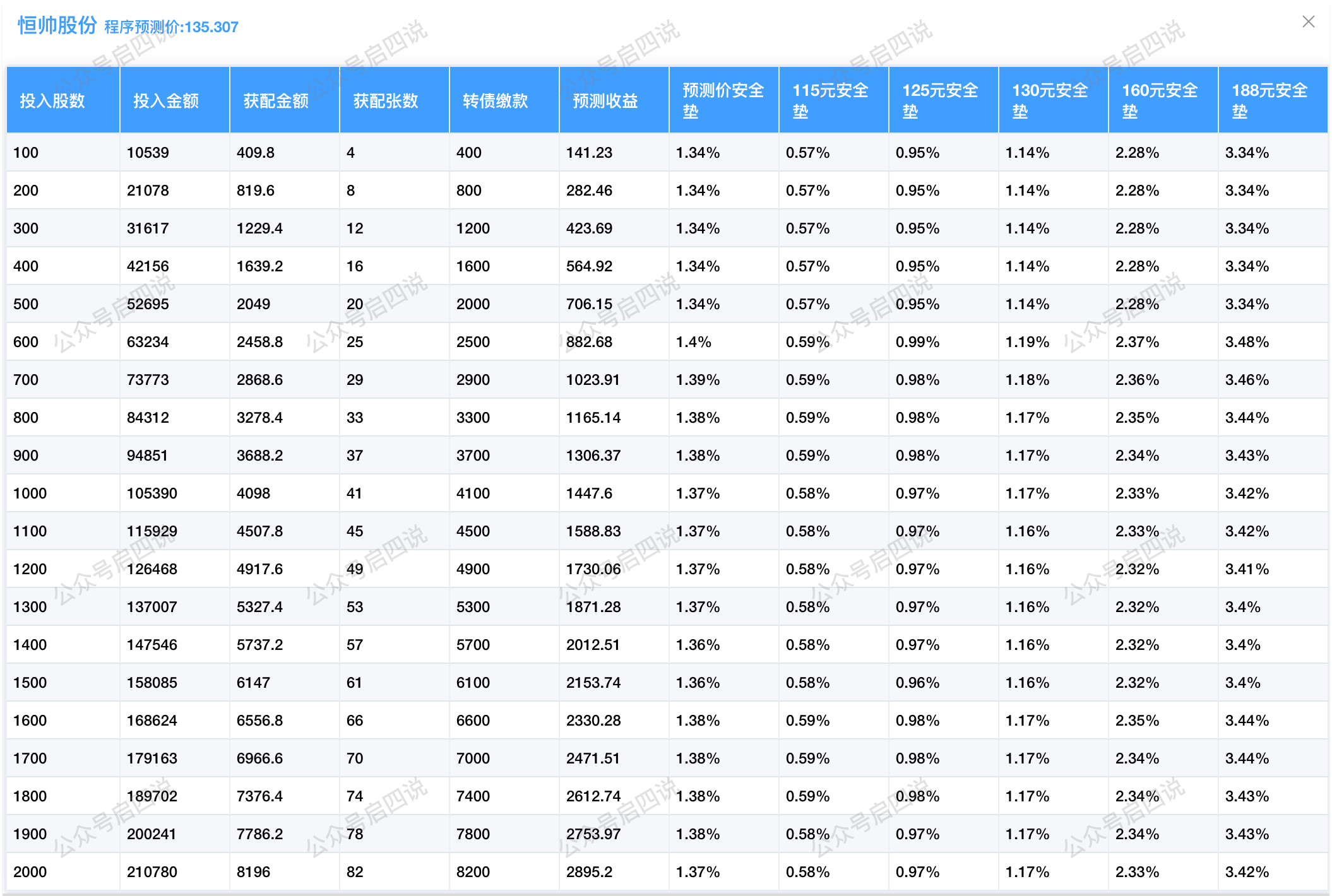The height and width of the screenshot is (896, 1332).
Task: Click the 获配张数 column header
Action: click(x=386, y=101)
